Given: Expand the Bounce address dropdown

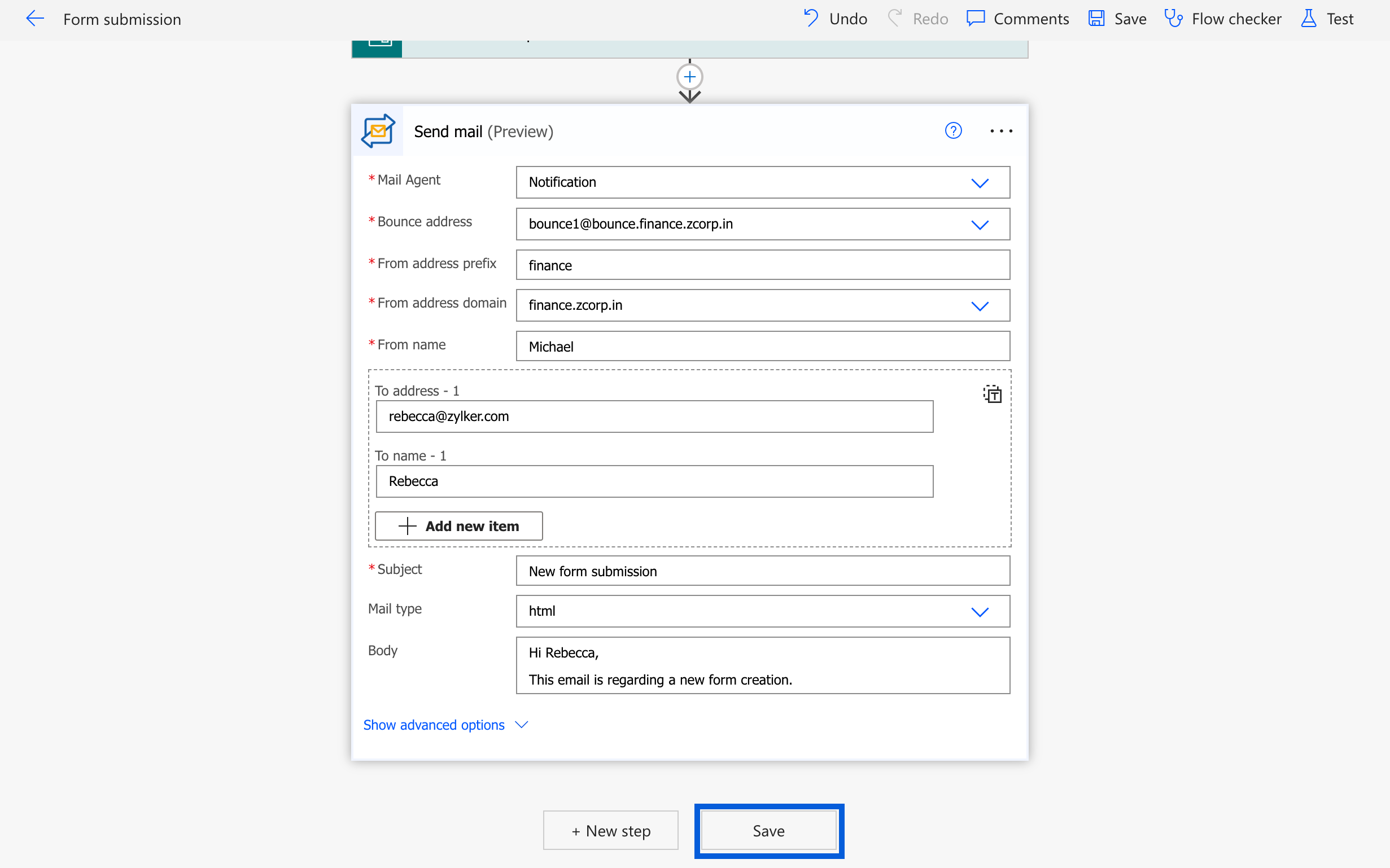Looking at the screenshot, I should tap(980, 225).
